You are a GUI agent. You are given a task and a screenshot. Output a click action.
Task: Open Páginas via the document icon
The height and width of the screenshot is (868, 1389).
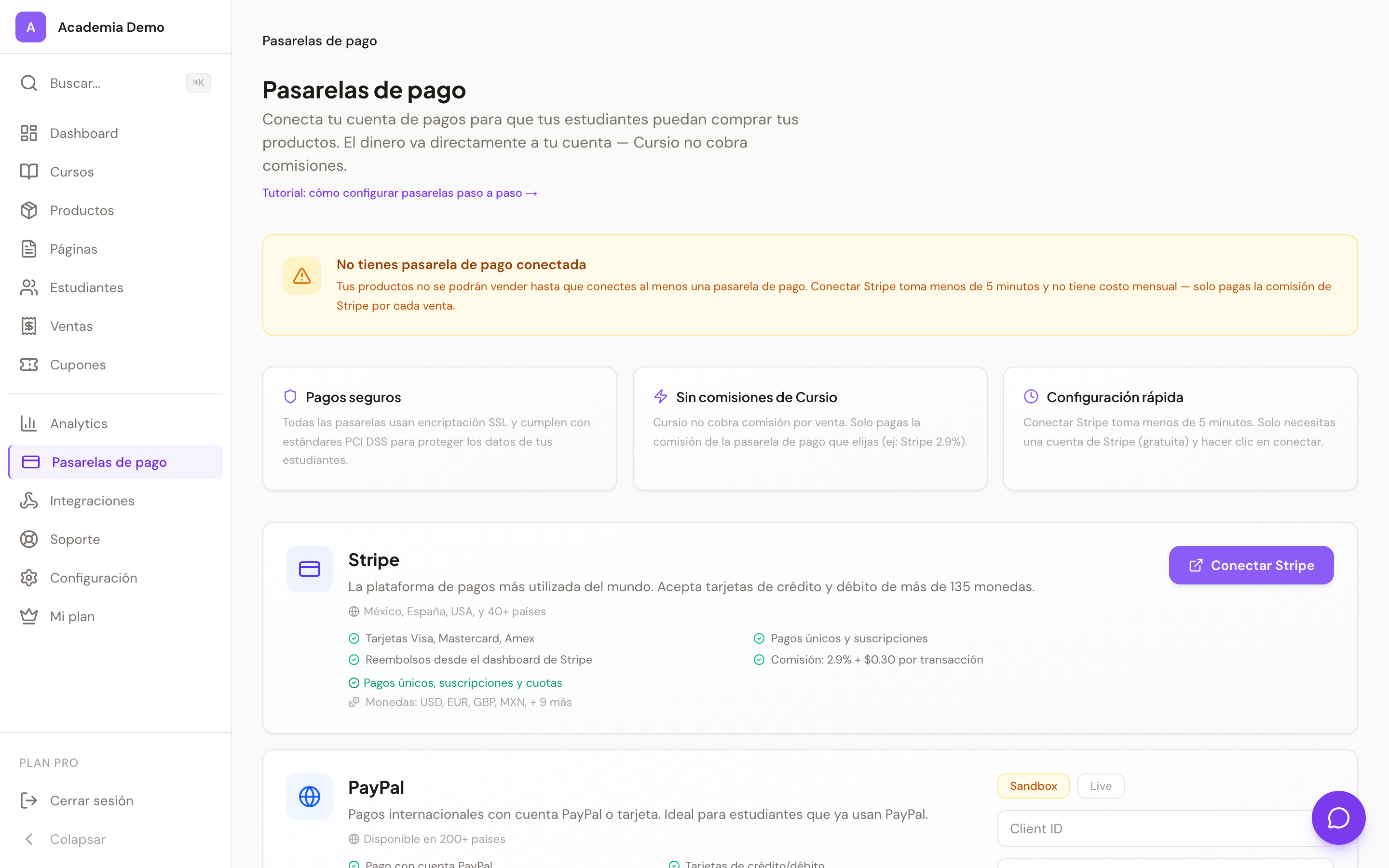coord(29,248)
